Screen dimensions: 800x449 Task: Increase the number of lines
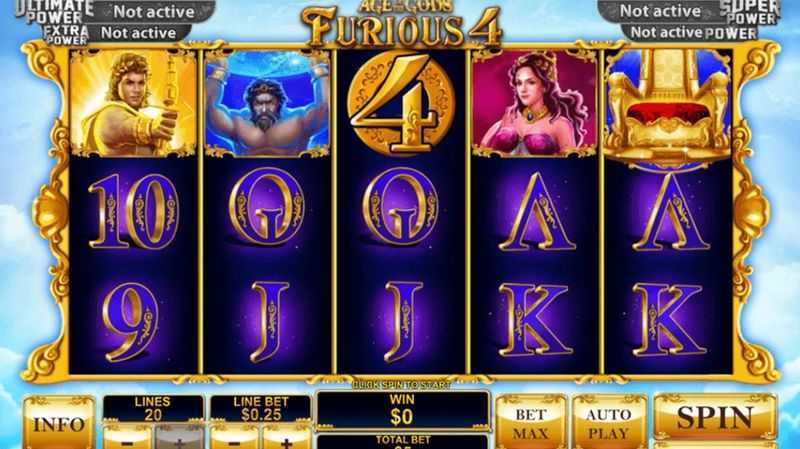[x=179, y=439]
